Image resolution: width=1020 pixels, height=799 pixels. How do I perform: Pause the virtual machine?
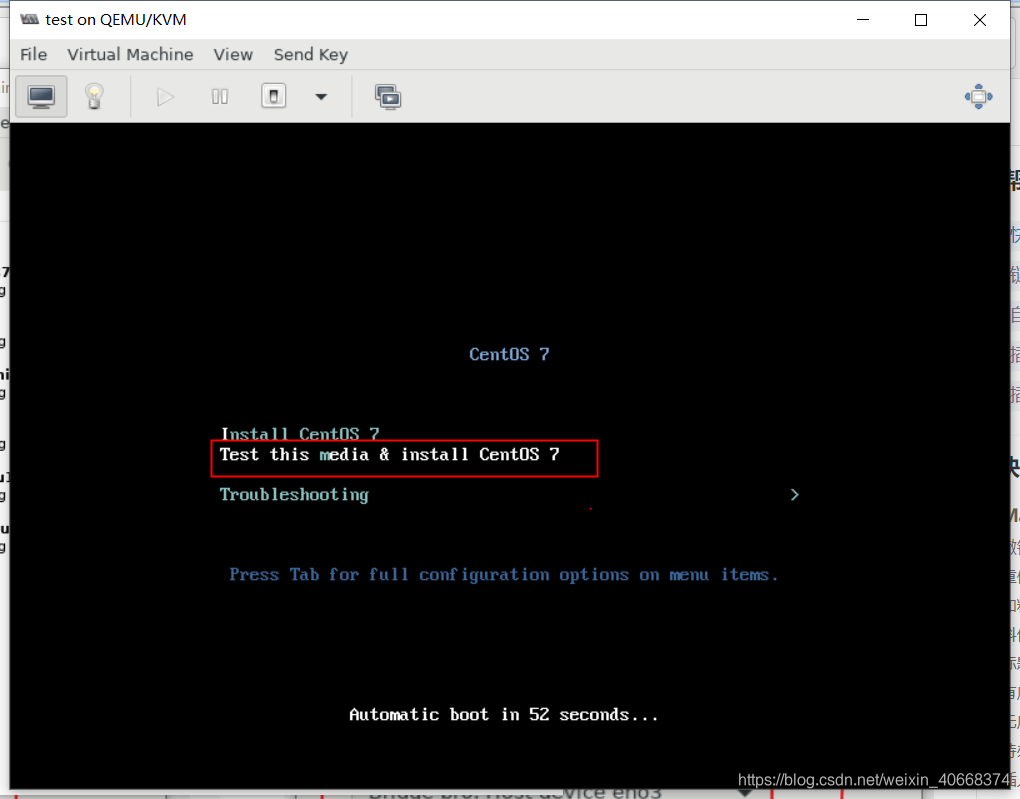(x=220, y=97)
